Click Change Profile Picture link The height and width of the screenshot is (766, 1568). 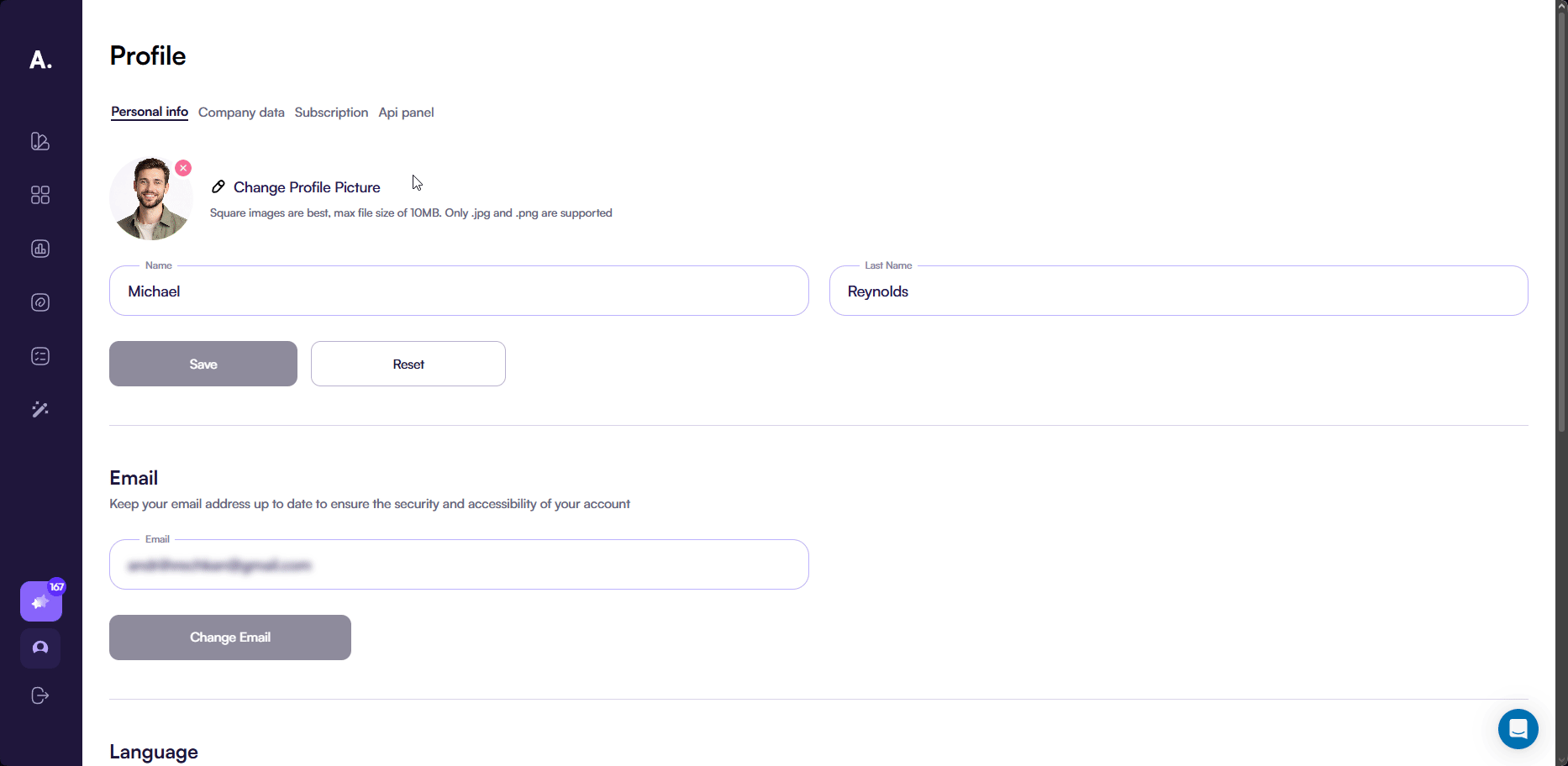coord(307,187)
